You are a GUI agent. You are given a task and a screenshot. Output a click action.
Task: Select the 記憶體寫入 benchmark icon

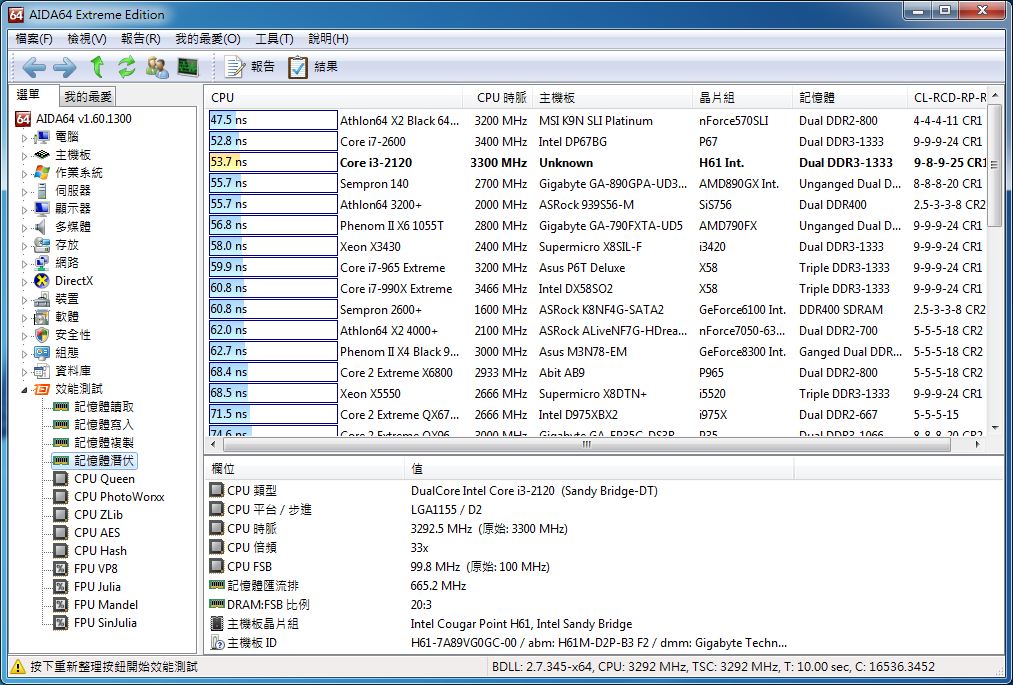[61, 425]
